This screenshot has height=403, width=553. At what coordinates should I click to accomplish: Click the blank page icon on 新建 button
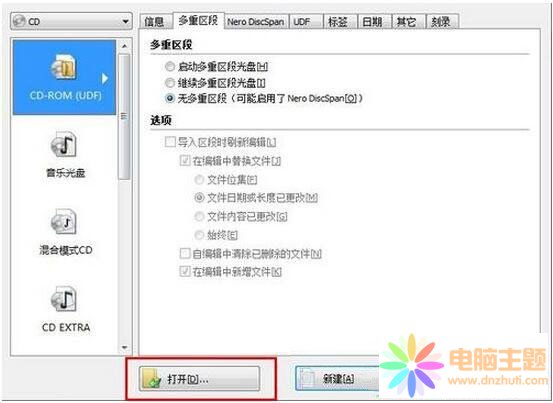pyautogui.click(x=308, y=379)
